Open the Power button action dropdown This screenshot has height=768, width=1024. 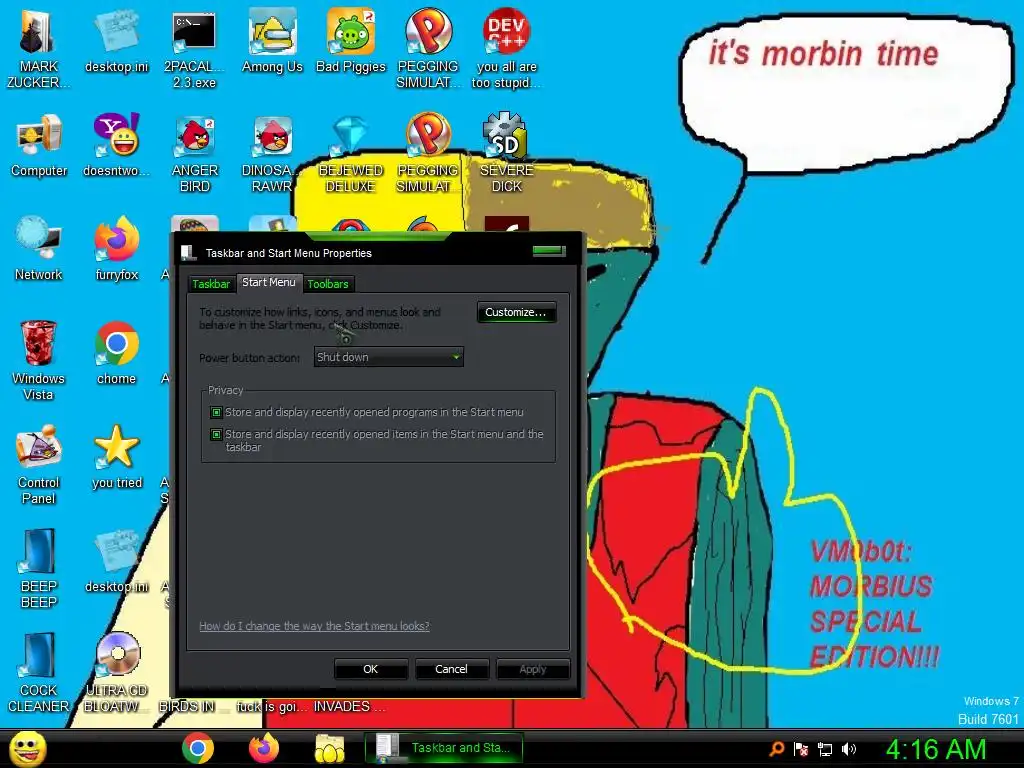click(x=389, y=357)
